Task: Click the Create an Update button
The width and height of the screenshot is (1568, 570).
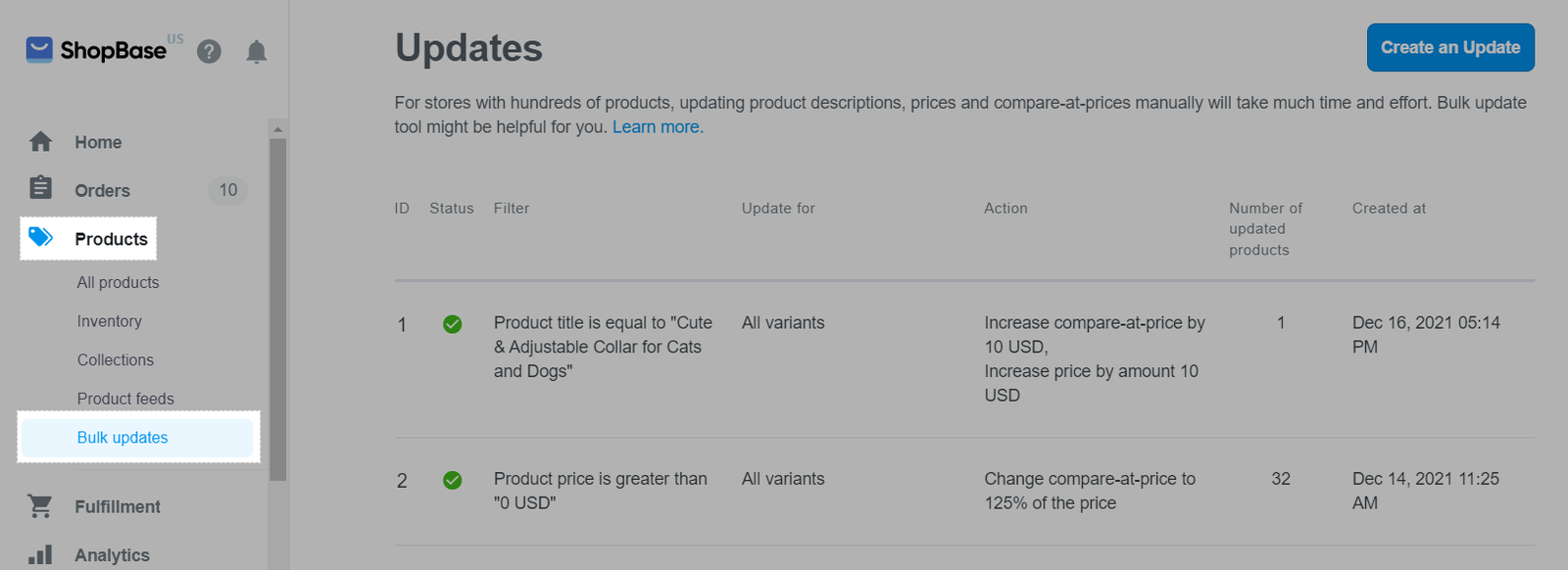Action: point(1450,47)
